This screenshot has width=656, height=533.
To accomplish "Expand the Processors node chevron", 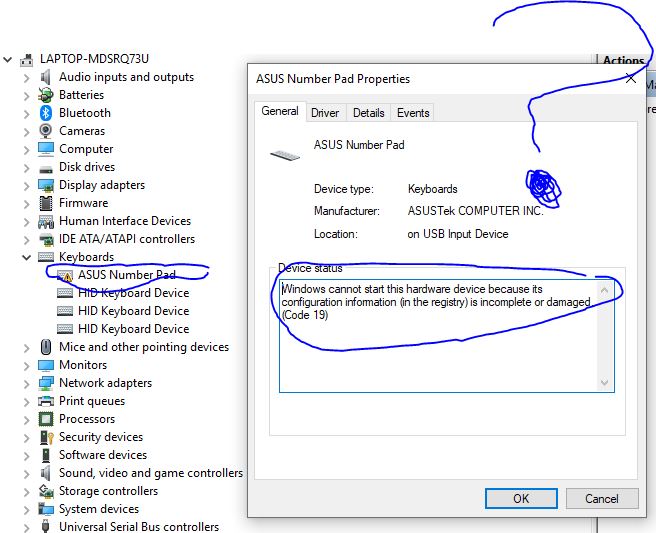I will click(26, 420).
